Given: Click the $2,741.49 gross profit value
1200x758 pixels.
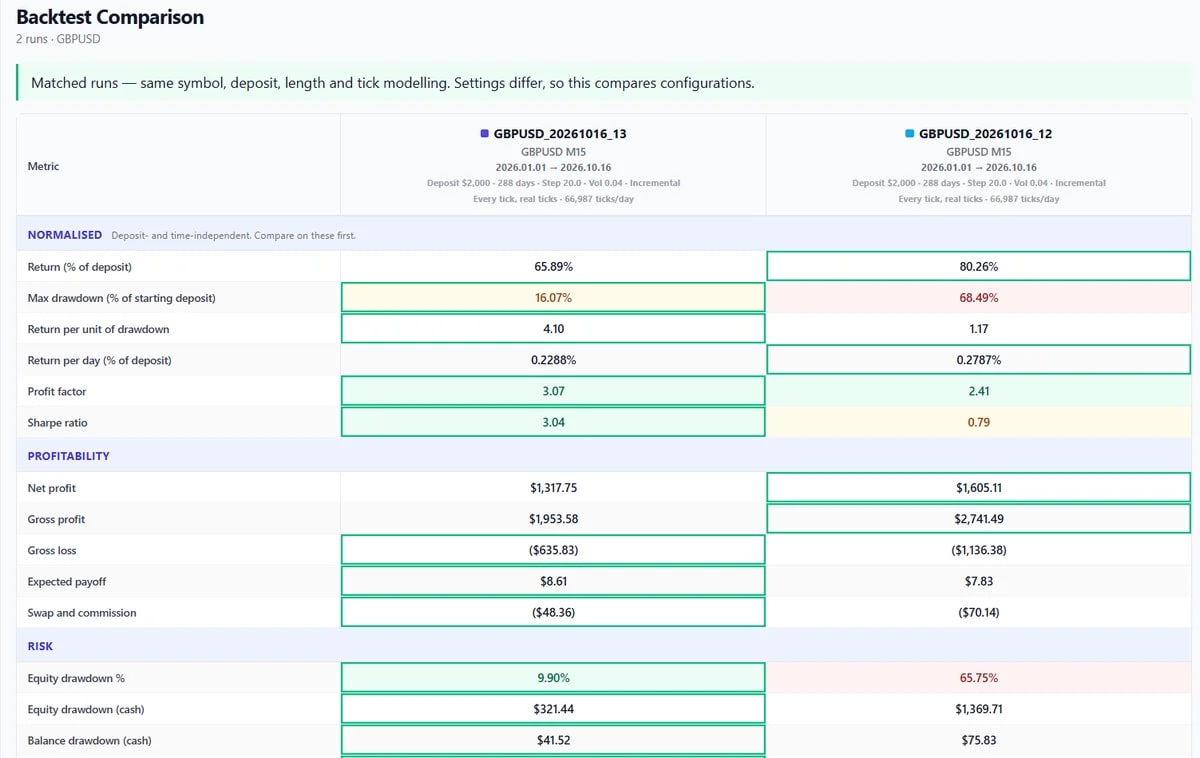Looking at the screenshot, I should click(x=978, y=519).
